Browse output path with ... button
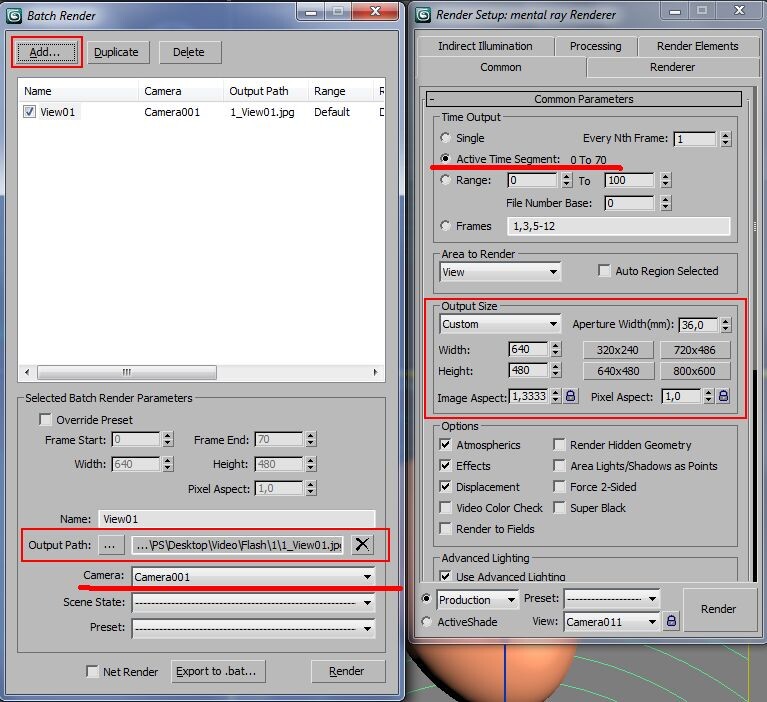This screenshot has width=767, height=702. [111, 544]
